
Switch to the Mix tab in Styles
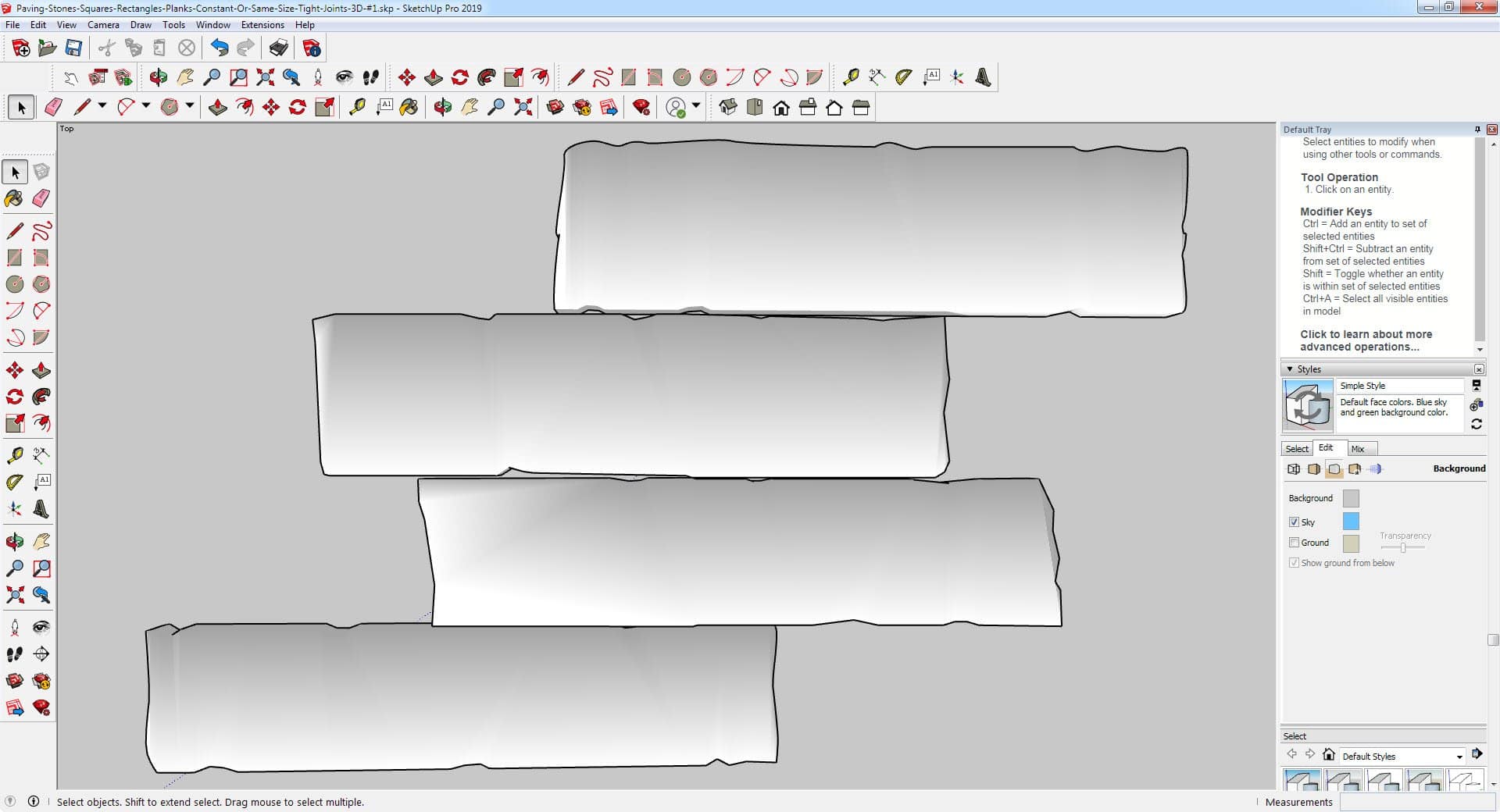tap(1358, 449)
